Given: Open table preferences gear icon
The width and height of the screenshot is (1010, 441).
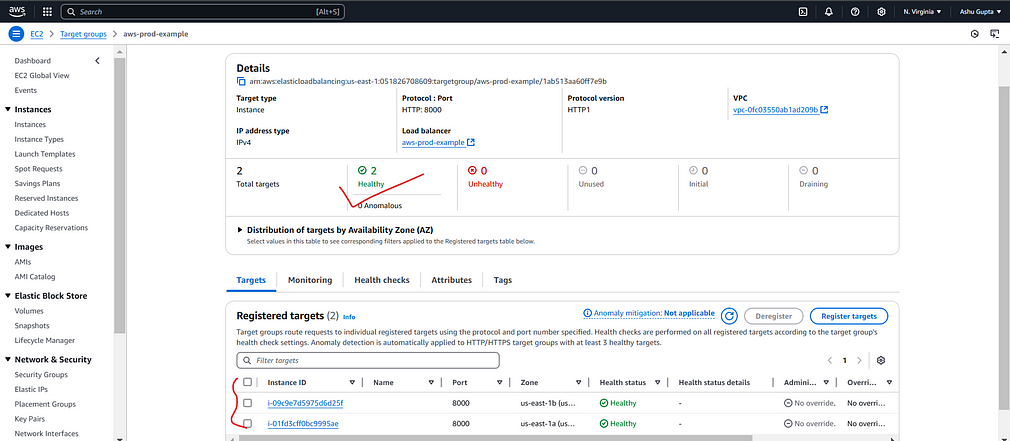Looking at the screenshot, I should (x=881, y=361).
